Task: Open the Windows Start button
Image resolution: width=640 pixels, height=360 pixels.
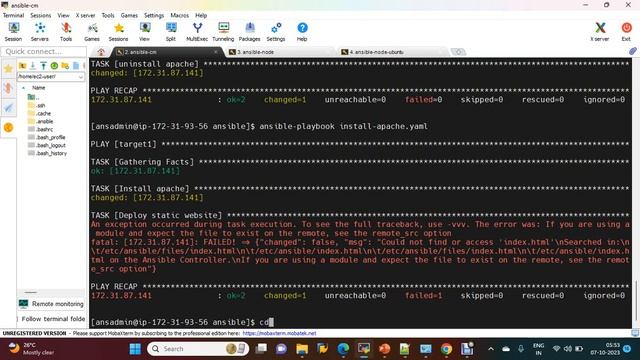Action: 135,349
